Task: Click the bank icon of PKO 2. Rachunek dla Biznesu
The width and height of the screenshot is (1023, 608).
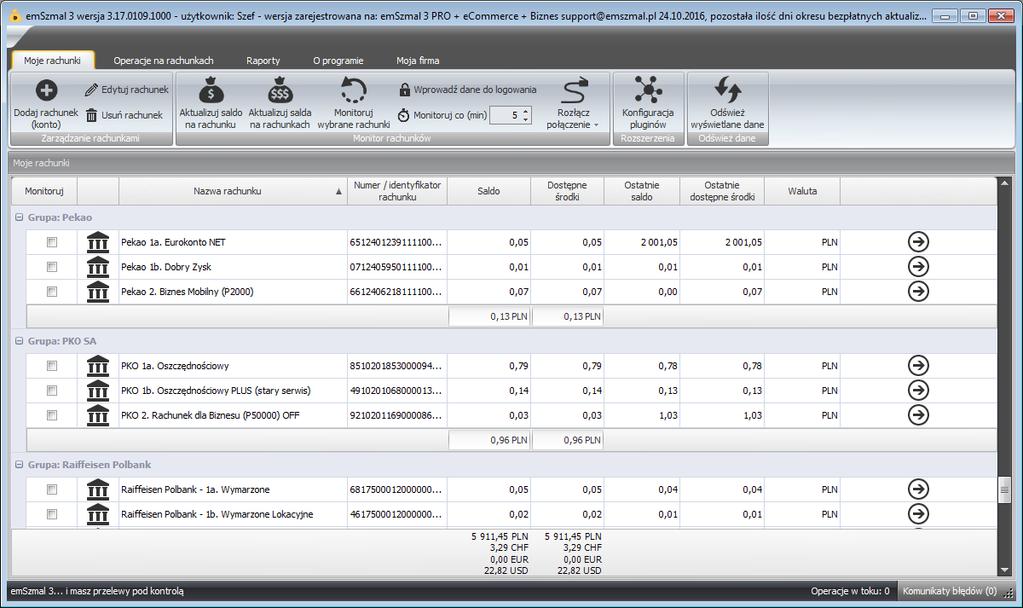Action: point(98,415)
